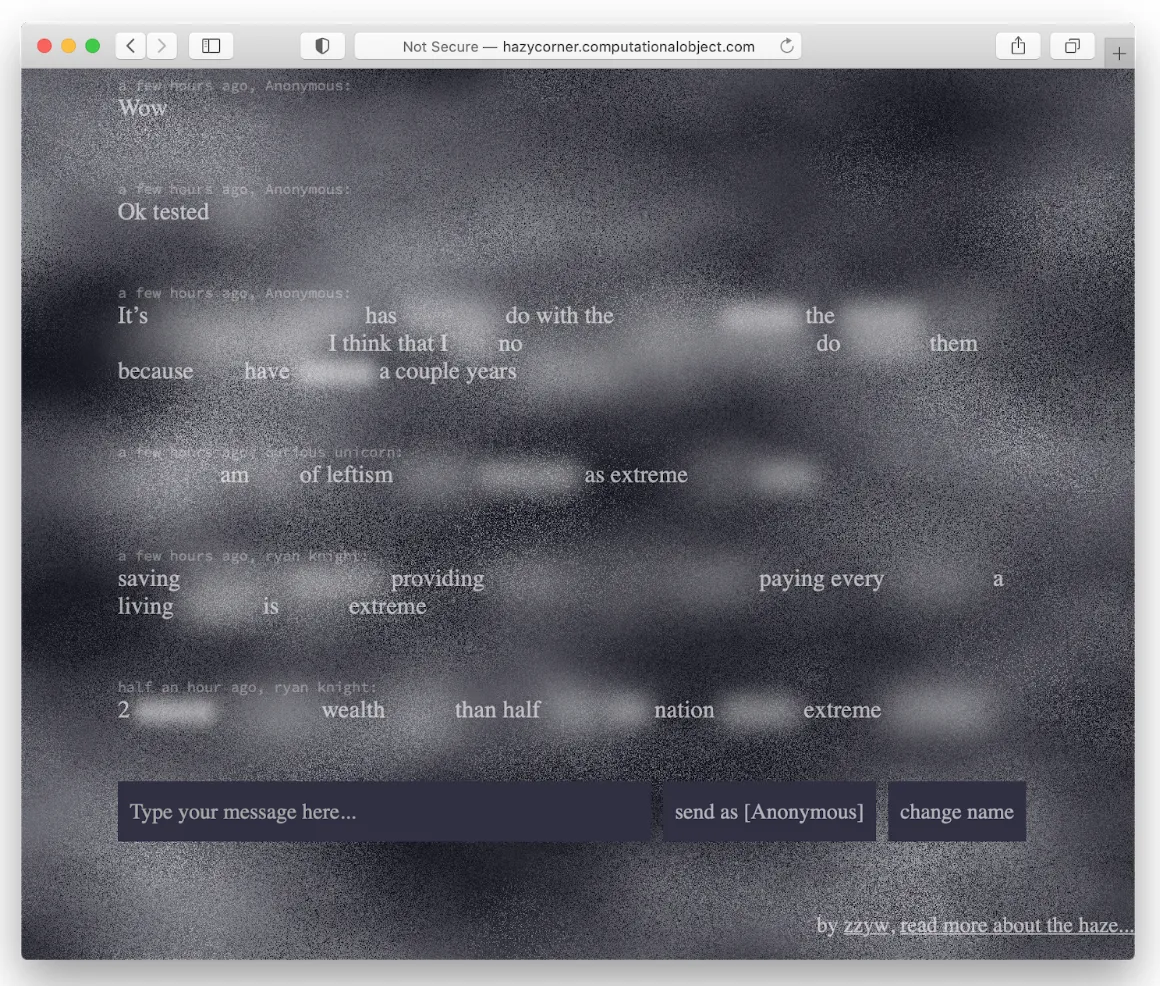Click the hazycorner.computationalobject.com address bar

coord(577,46)
